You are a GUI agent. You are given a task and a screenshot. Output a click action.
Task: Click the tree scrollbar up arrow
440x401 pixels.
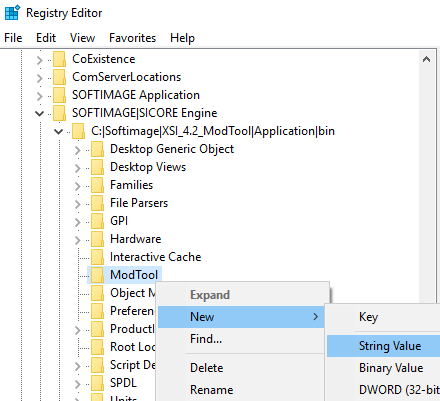click(426, 60)
